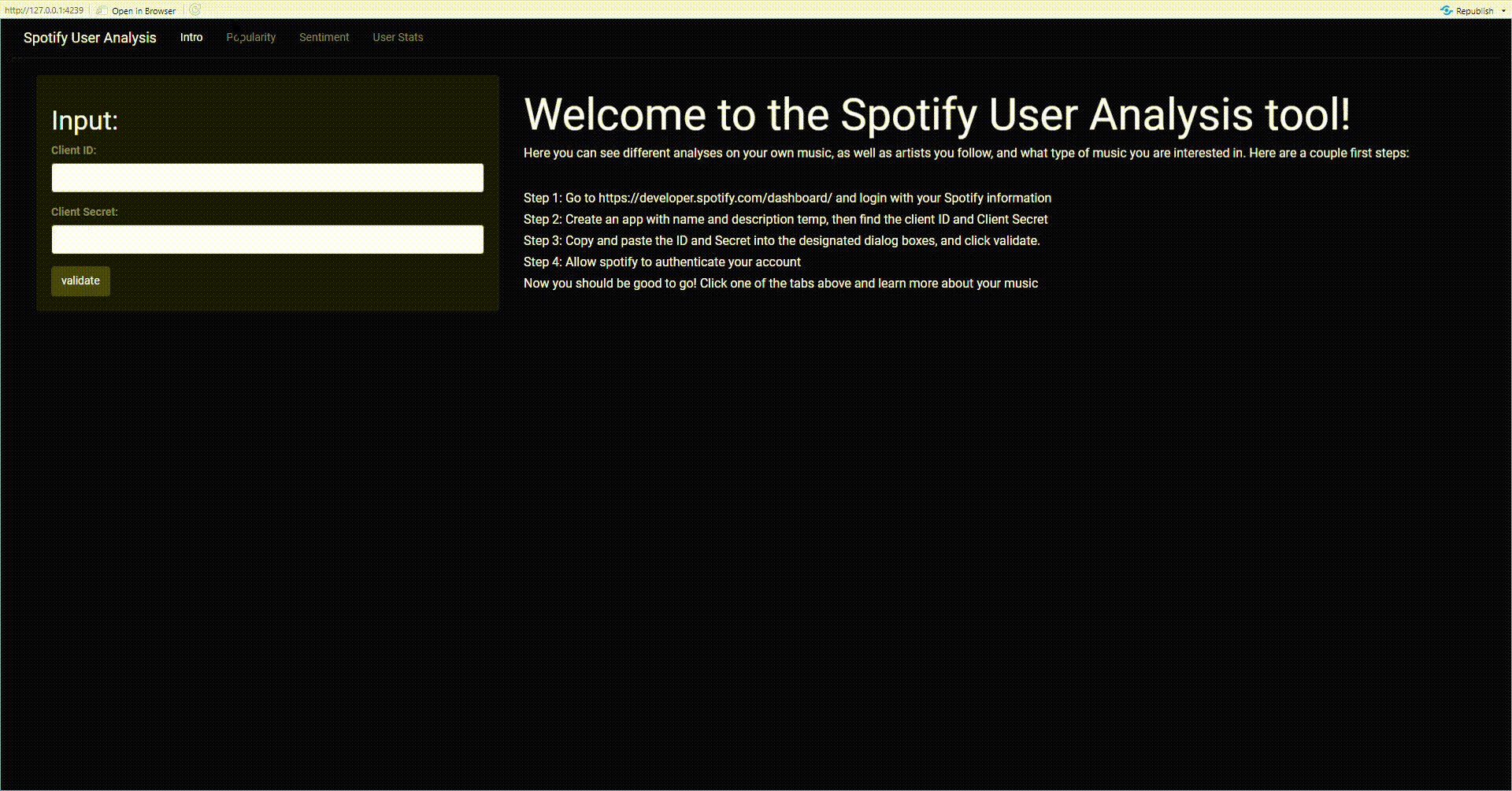Click Open in Browser
1512x791 pixels.
tap(136, 11)
